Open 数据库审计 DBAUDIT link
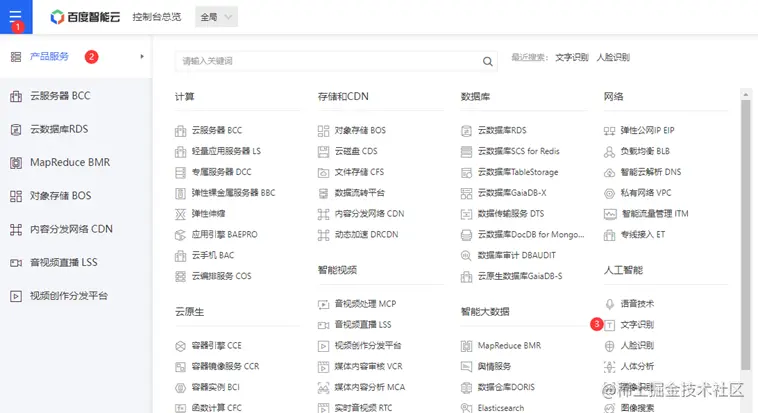 517,255
